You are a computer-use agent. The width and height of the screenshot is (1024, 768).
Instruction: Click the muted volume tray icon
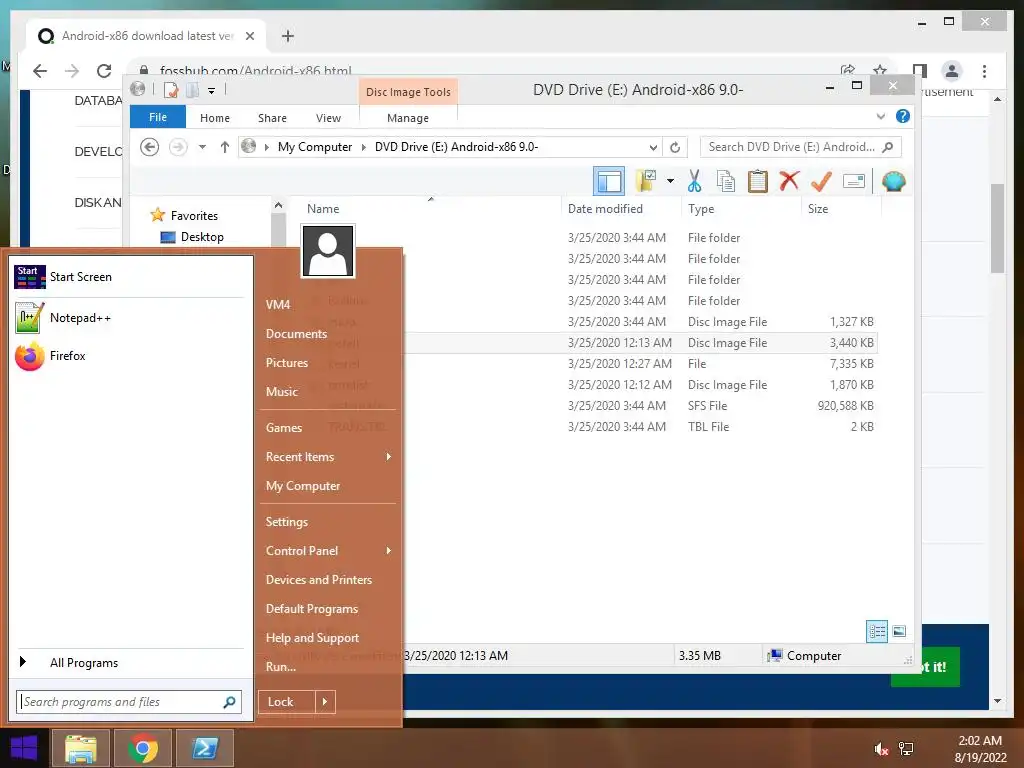click(881, 749)
